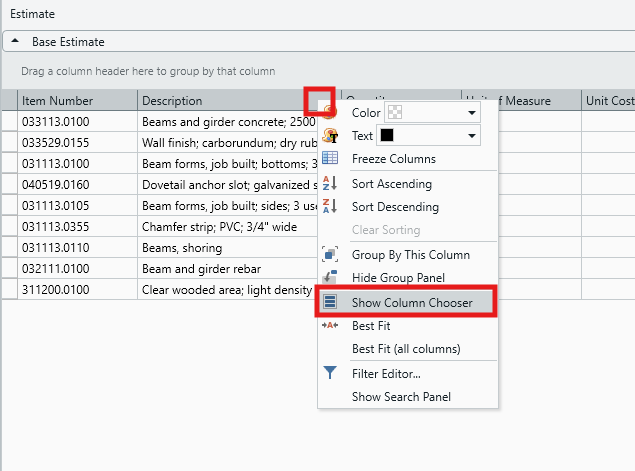Open the Color dropdown in context menu
The image size is (635, 471).
(x=471, y=114)
